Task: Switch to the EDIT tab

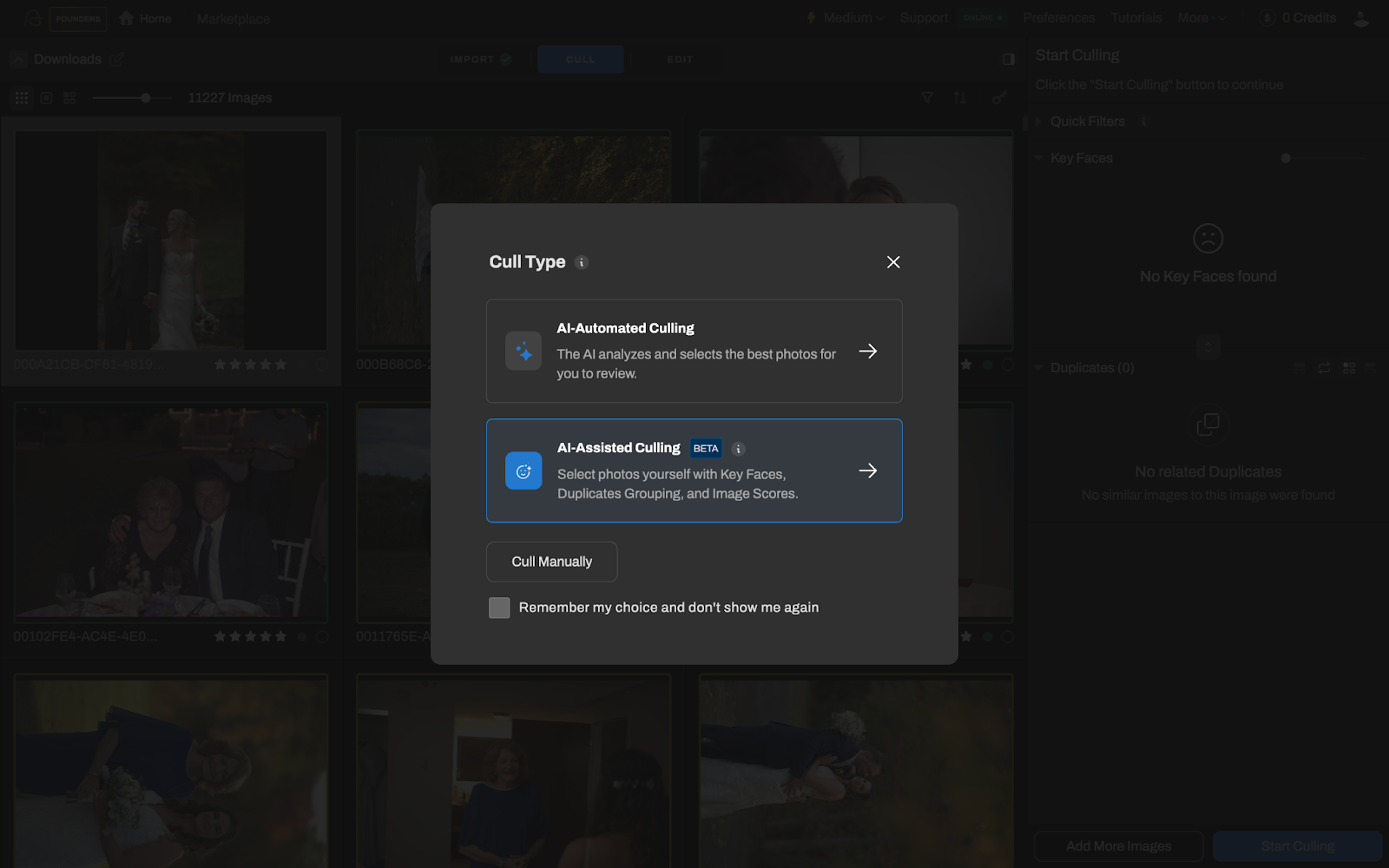Action: point(680,59)
